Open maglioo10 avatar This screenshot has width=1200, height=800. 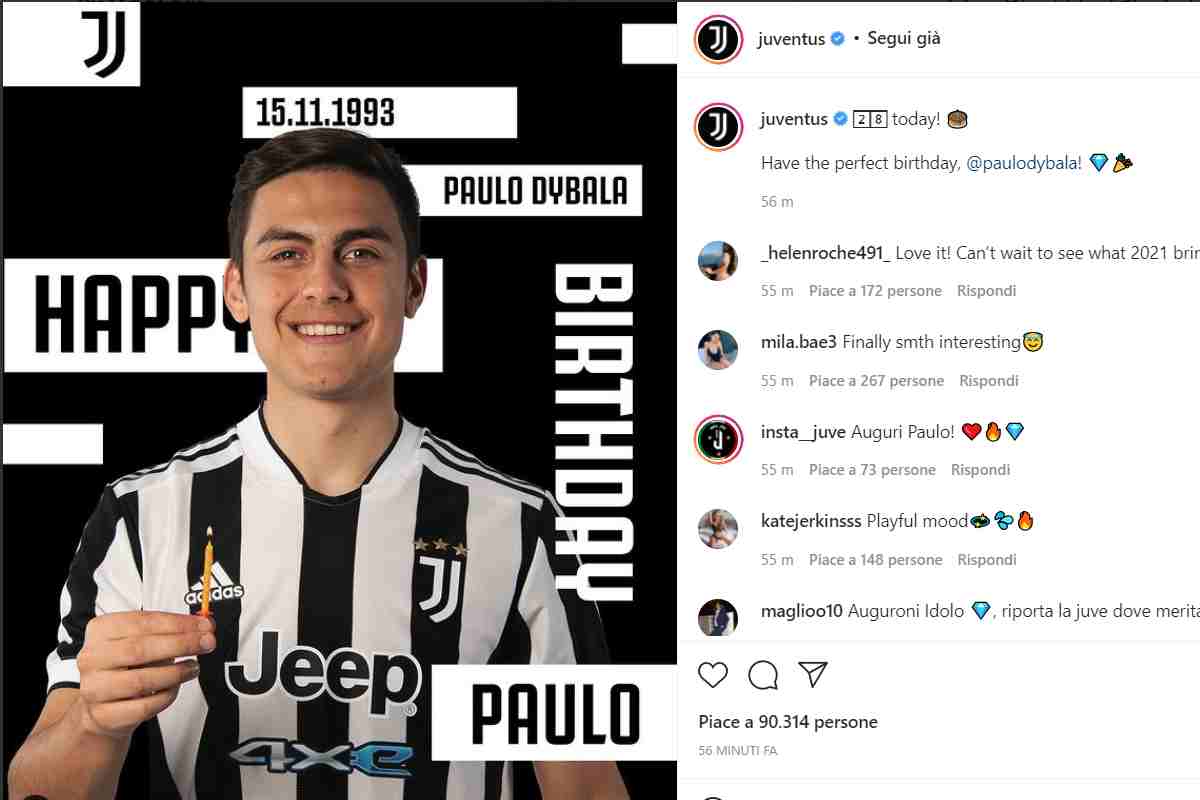(718, 618)
